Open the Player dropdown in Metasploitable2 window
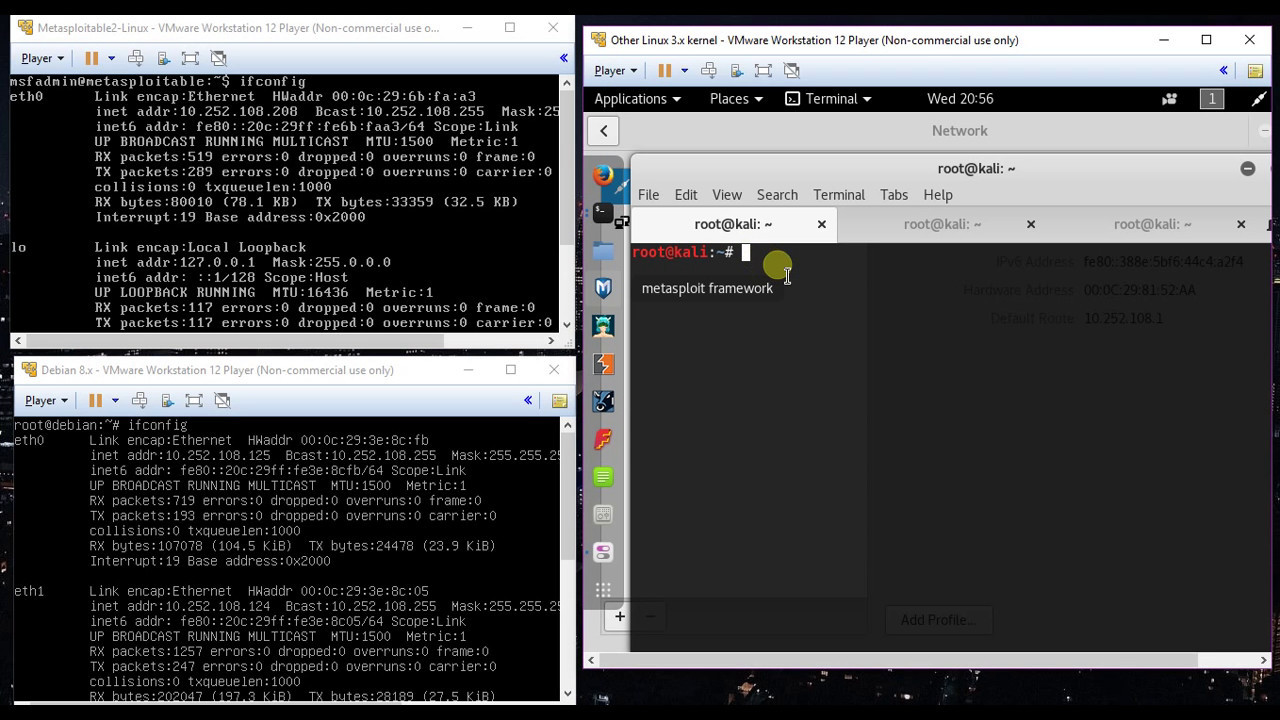 click(42, 58)
